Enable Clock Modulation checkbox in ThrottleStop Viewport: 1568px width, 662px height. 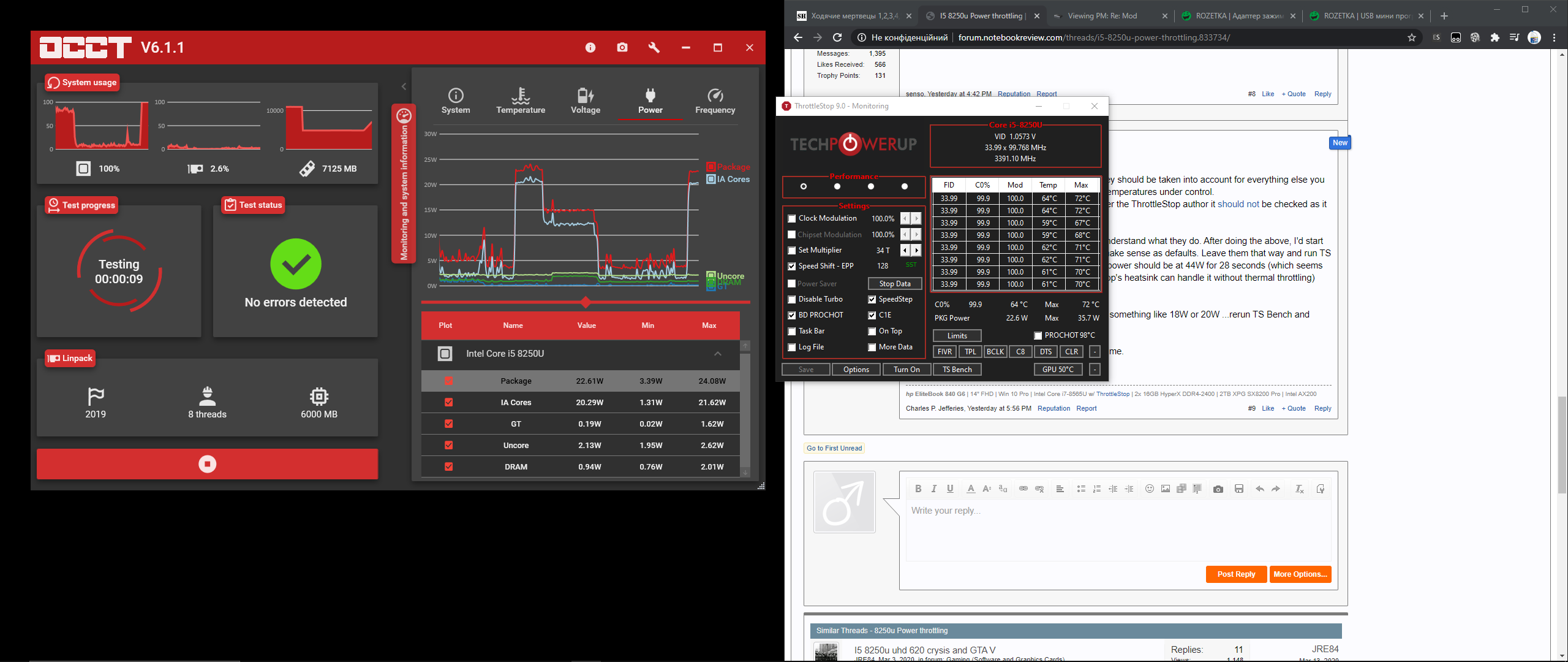pos(791,219)
